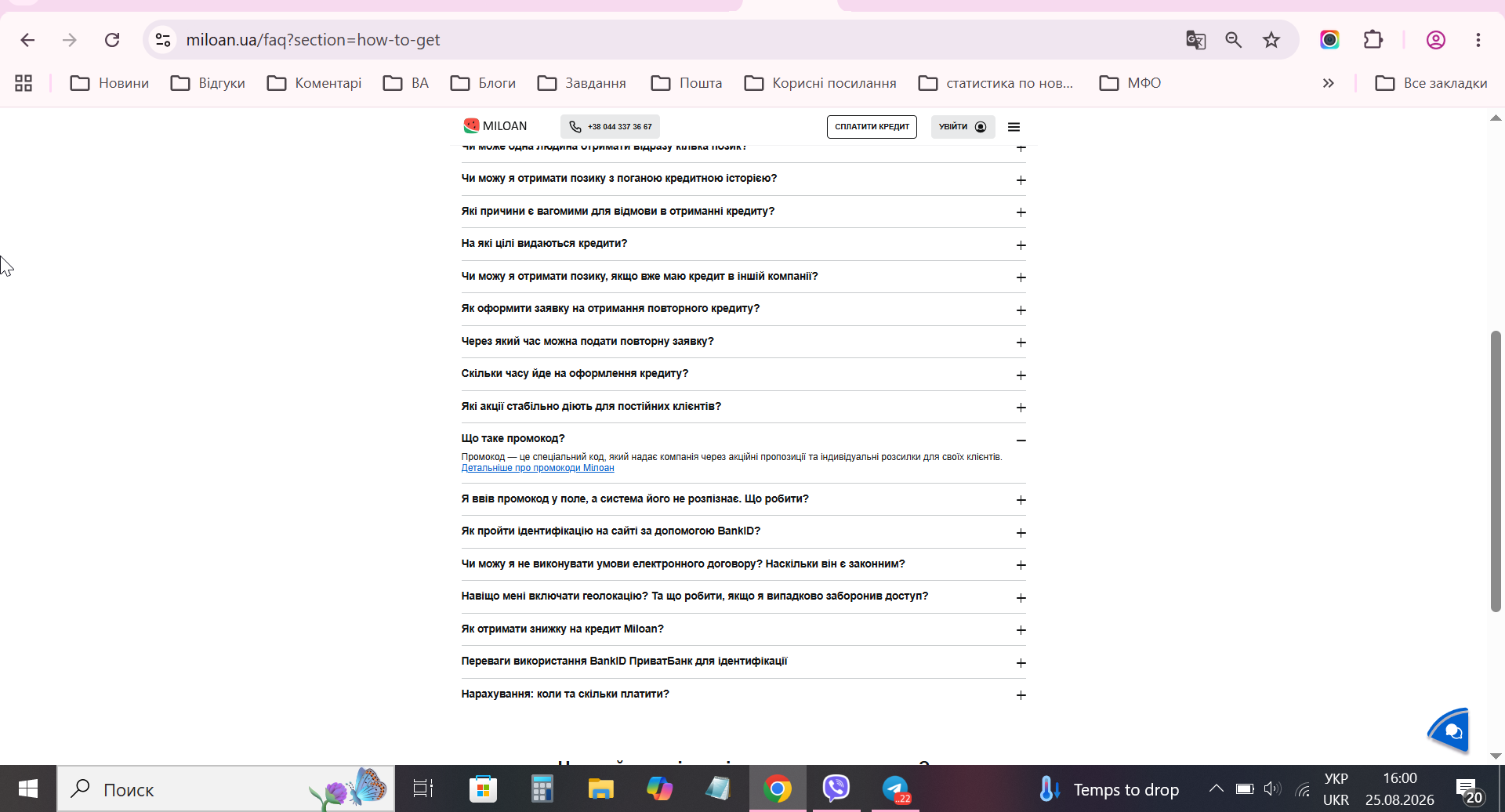This screenshot has height=812, width=1505.
Task: Open the Chrome three-dot menu
Action: tap(1478, 40)
